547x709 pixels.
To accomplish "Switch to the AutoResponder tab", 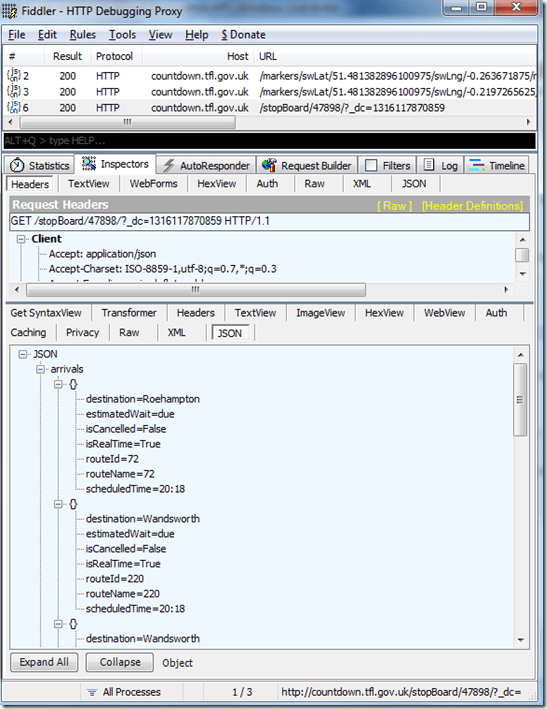I will [207, 165].
